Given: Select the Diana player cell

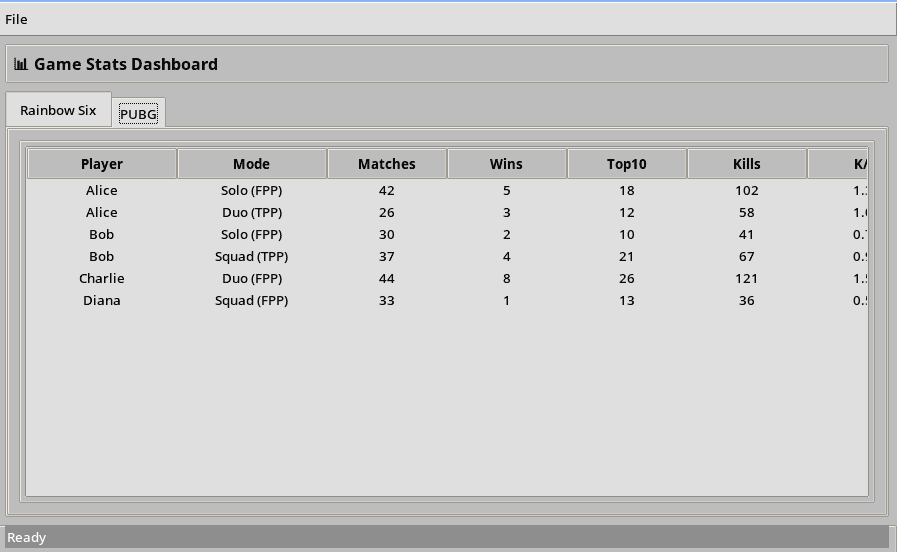Looking at the screenshot, I should pos(102,300).
